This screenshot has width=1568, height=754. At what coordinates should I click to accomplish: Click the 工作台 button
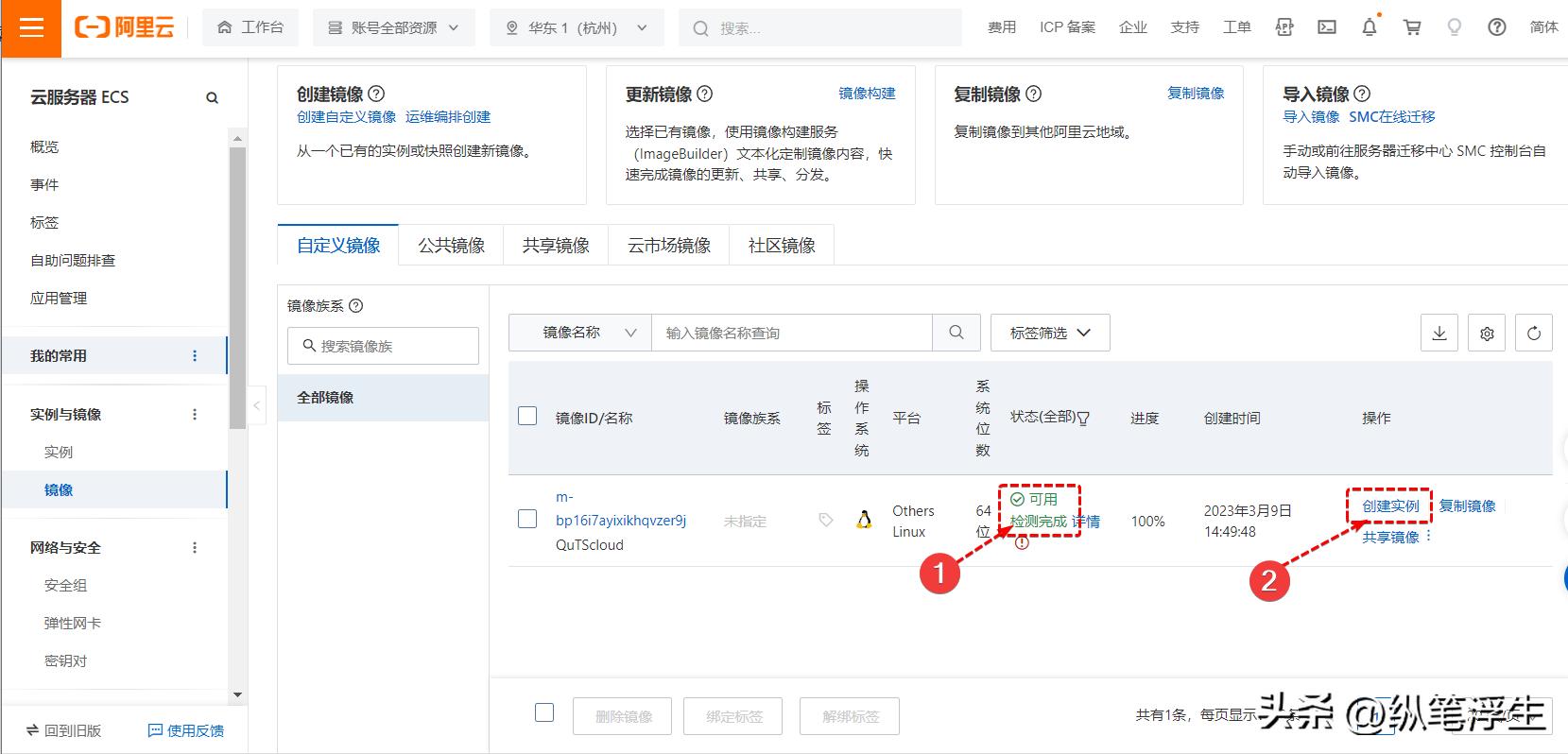pyautogui.click(x=250, y=27)
